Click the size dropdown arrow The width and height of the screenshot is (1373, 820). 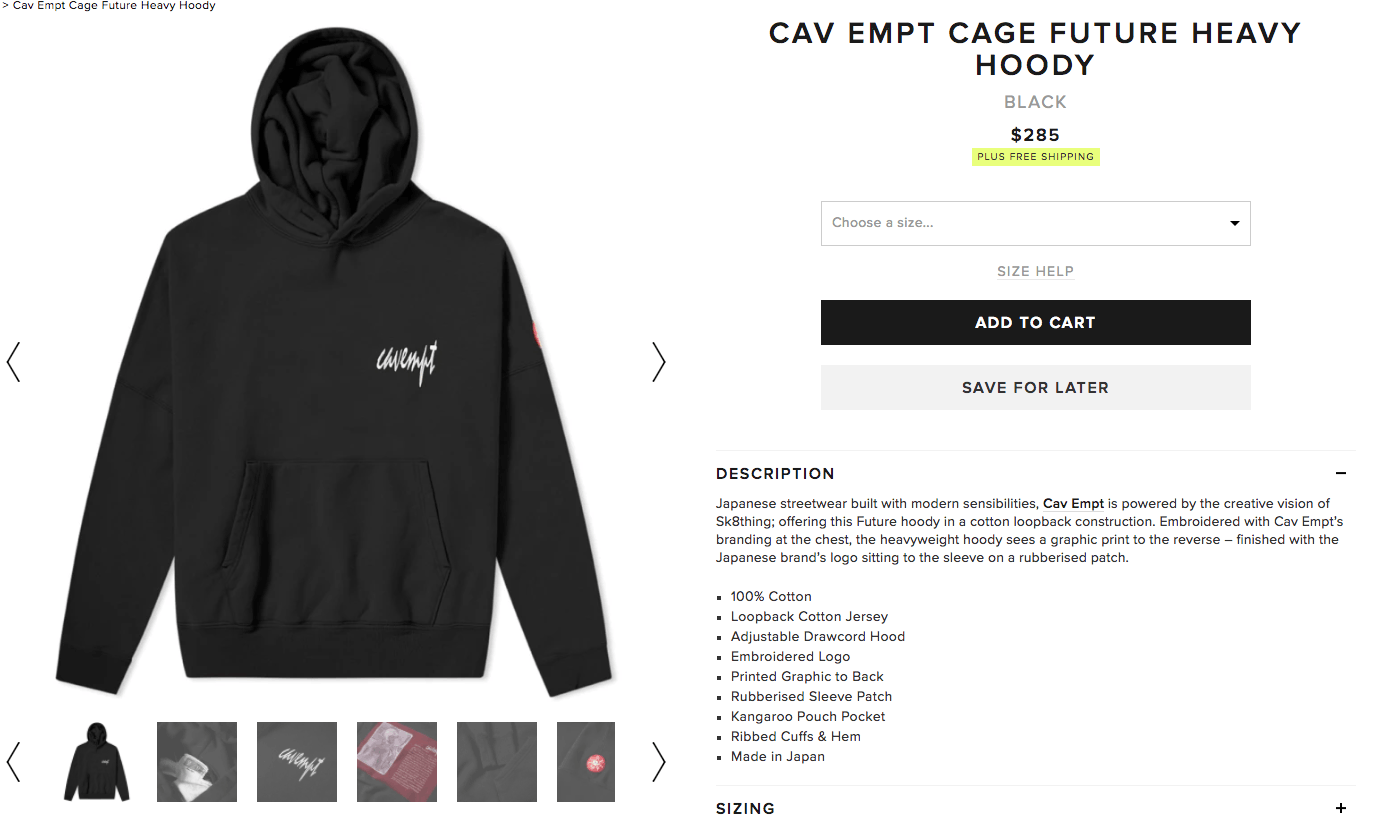(x=1235, y=223)
